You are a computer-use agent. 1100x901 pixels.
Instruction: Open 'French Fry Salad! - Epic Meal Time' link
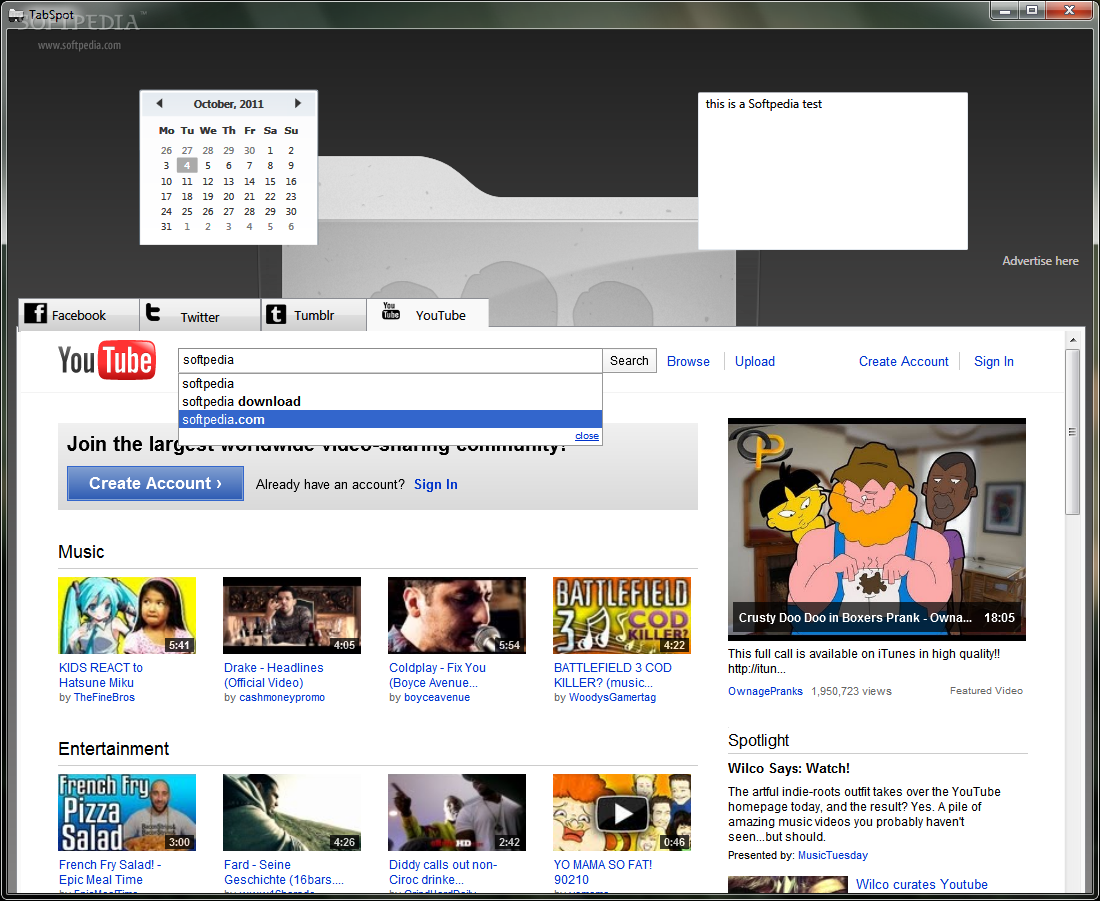coord(110,872)
